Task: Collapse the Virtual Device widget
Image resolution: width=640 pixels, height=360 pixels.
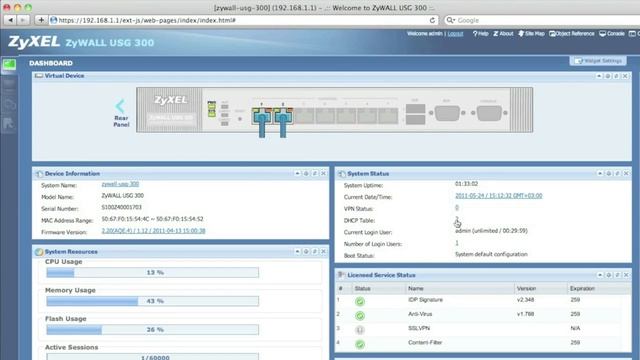Action: tap(599, 76)
